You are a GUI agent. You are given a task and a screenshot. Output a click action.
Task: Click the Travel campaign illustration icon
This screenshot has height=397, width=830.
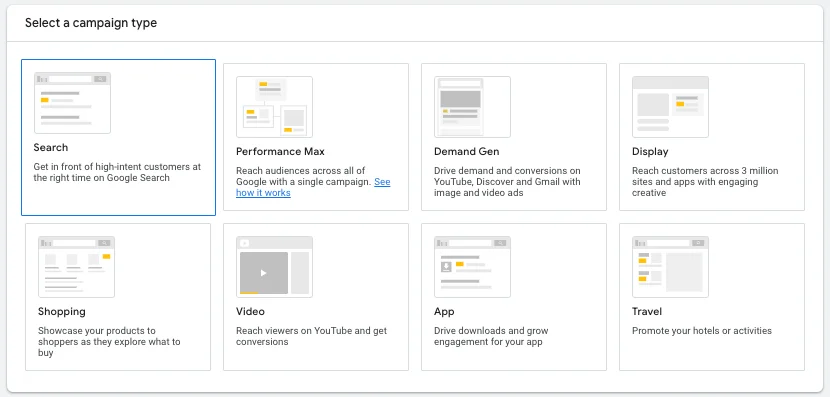pos(670,267)
